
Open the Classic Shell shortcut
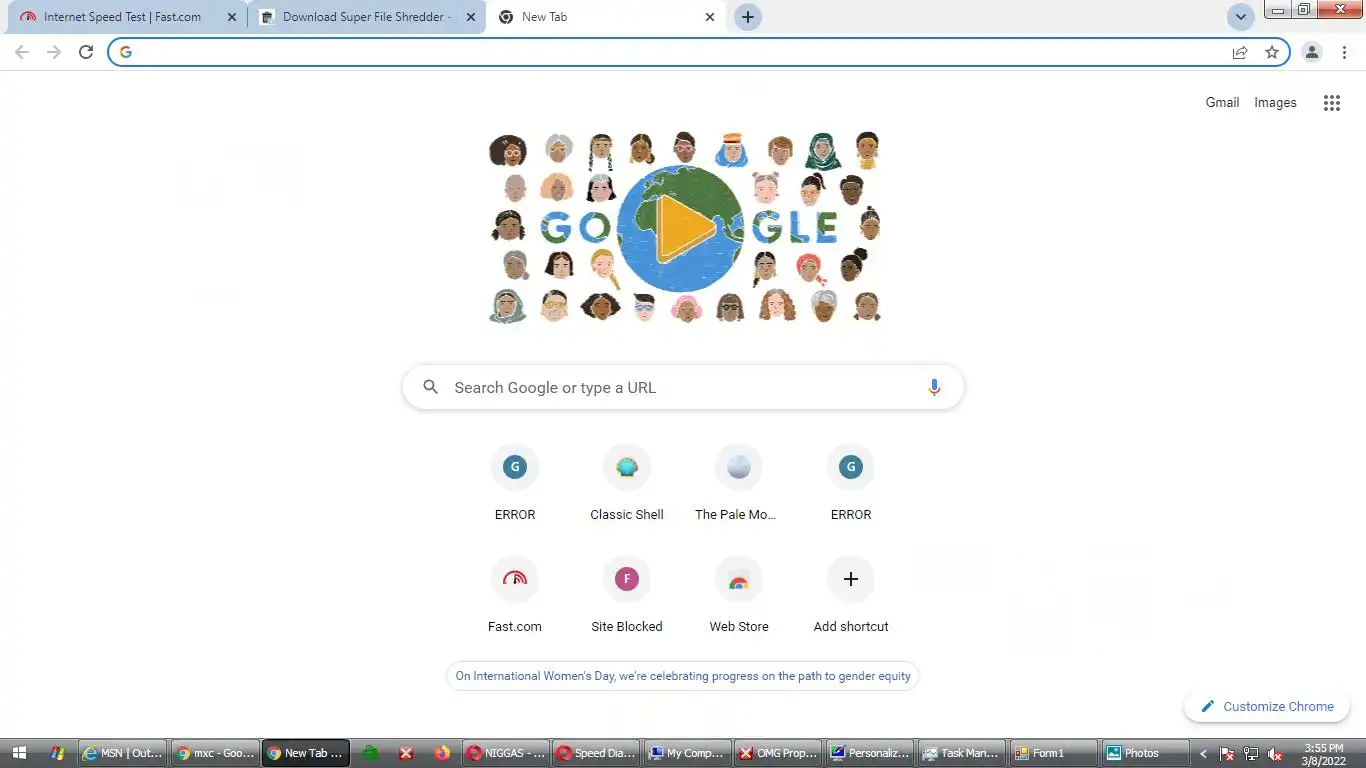(627, 483)
